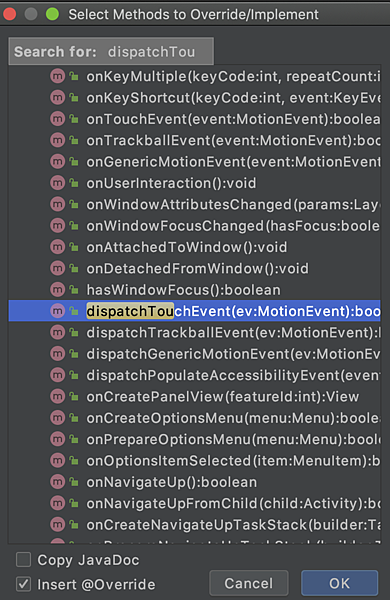Viewport: 390px width, 600px height.
Task: Dismiss dialog with the Cancel button
Action: [249, 583]
